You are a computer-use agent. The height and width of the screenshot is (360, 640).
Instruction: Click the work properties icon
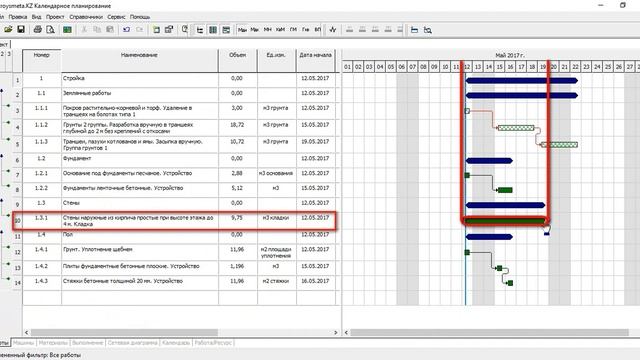coord(169,29)
